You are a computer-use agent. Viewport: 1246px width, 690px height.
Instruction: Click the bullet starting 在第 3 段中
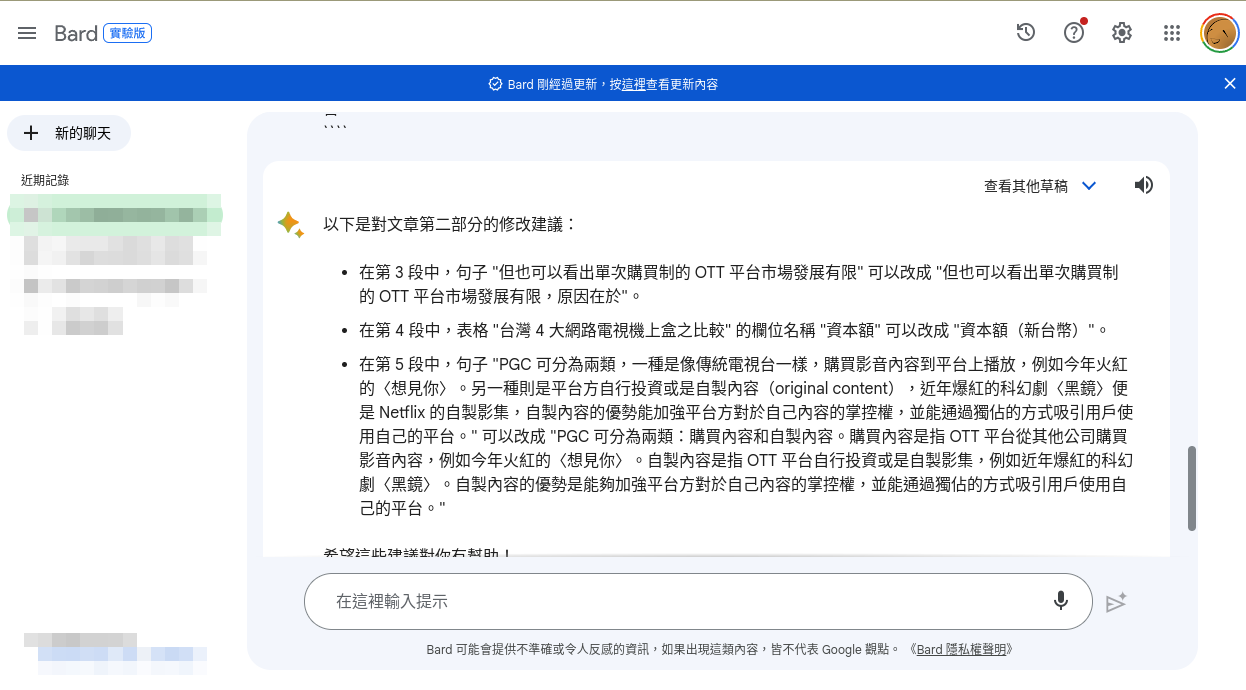(x=738, y=284)
